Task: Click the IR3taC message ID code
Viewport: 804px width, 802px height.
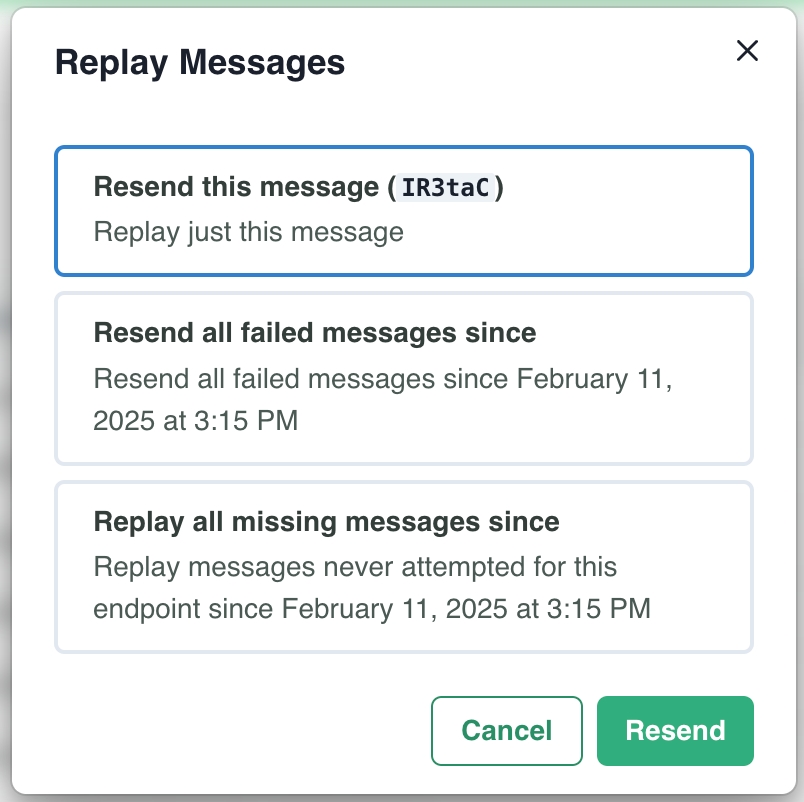Action: [x=447, y=188]
